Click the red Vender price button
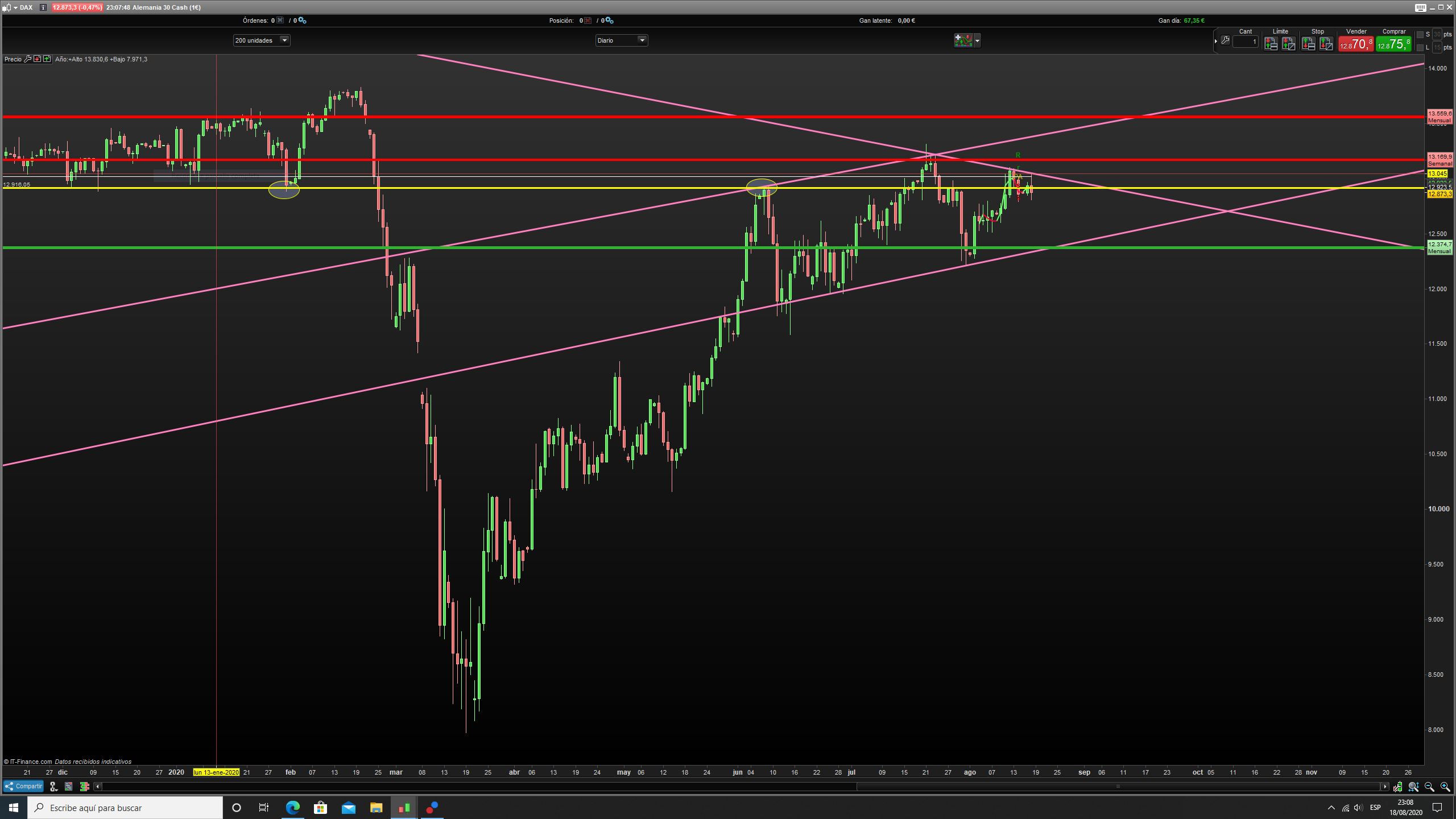The image size is (1456, 819). (1355, 44)
